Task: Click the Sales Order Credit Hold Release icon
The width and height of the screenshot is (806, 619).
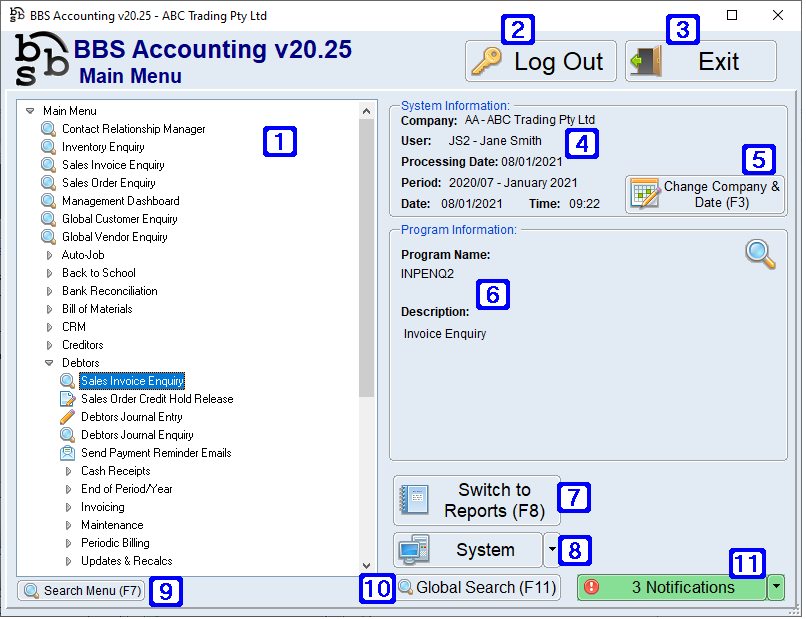Action: coord(67,399)
